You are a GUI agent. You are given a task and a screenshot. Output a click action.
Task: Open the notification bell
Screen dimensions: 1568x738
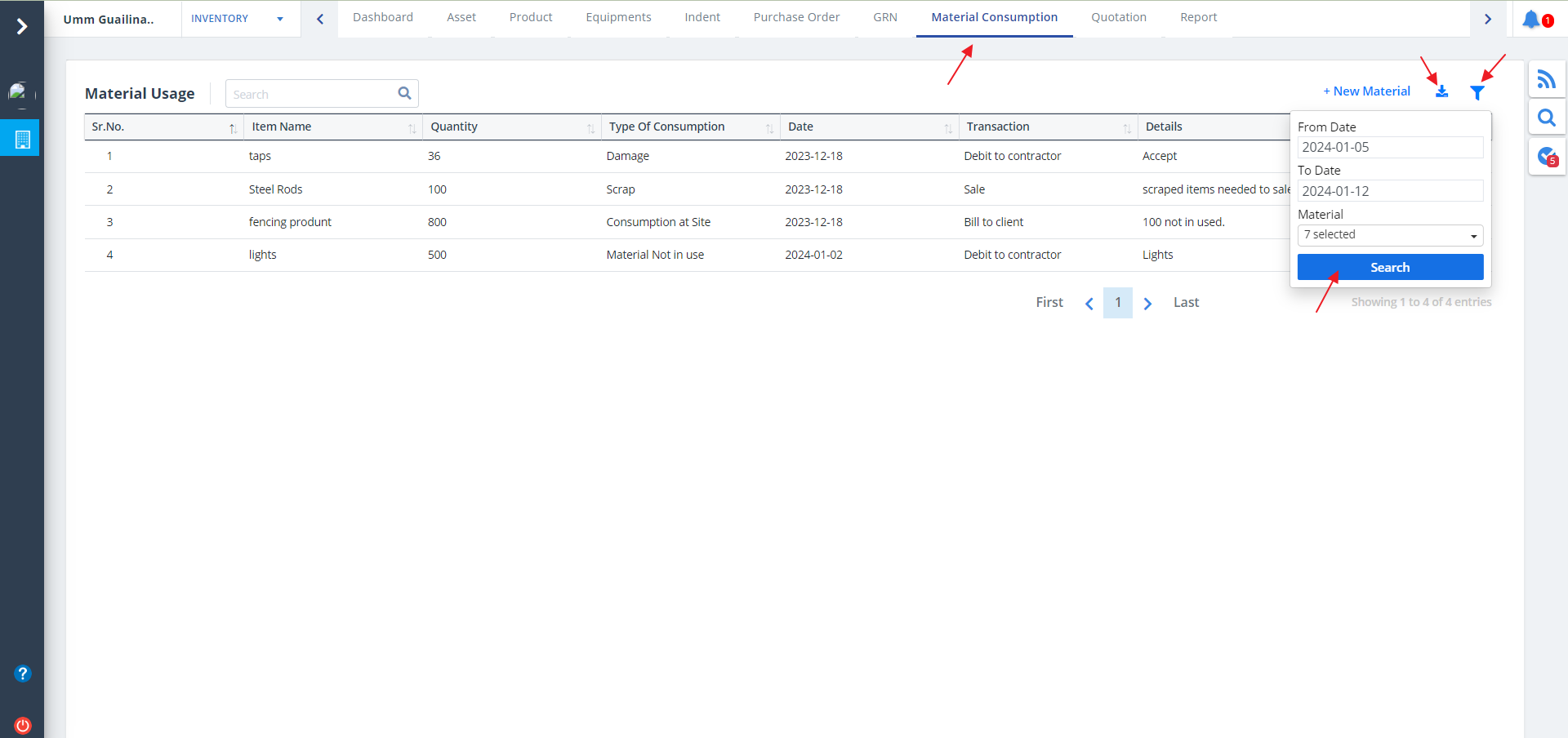pyautogui.click(x=1531, y=19)
